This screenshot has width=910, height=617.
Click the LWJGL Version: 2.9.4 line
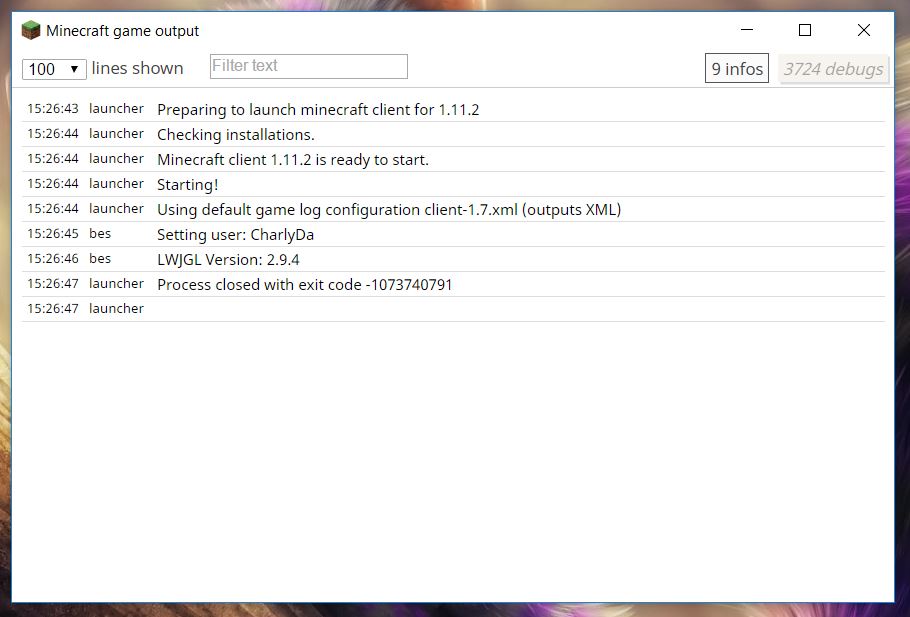click(x=453, y=259)
